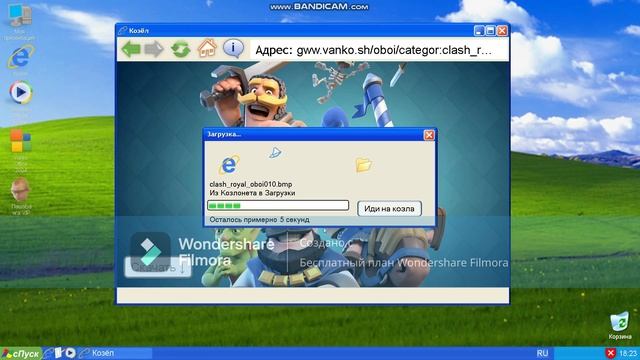The image size is (640, 360).
Task: Open the info bubble icon
Action: [x=233, y=49]
